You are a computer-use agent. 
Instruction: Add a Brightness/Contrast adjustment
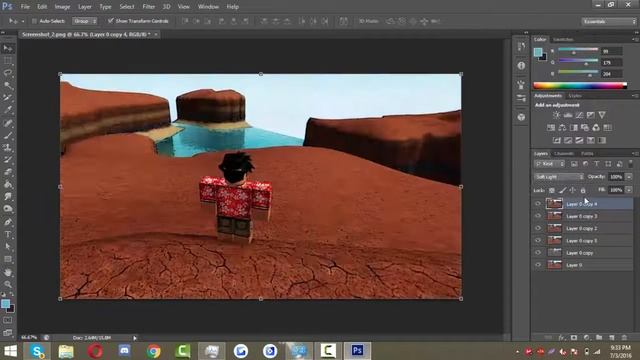tap(556, 115)
